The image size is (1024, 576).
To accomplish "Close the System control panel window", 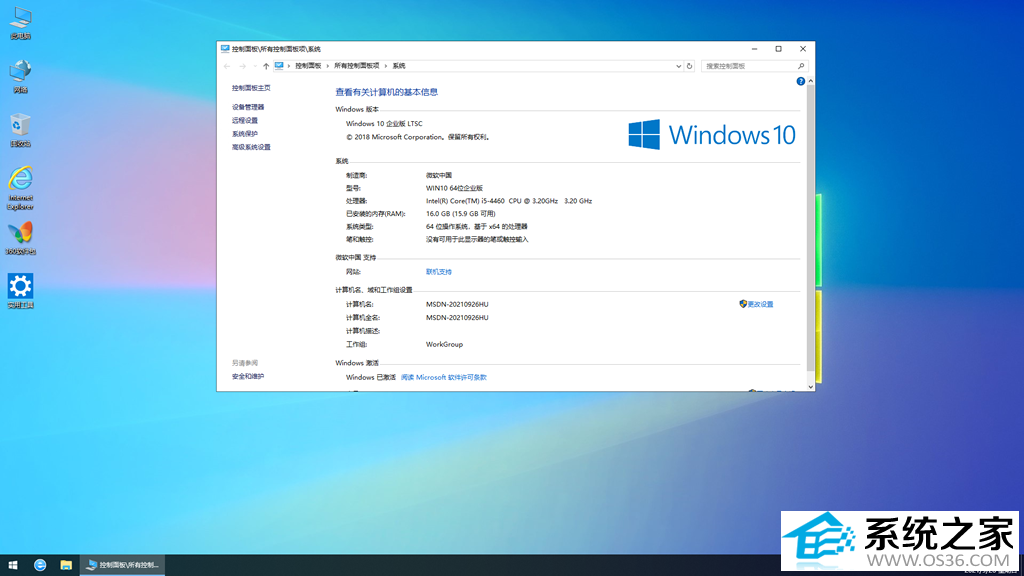I will (803, 49).
